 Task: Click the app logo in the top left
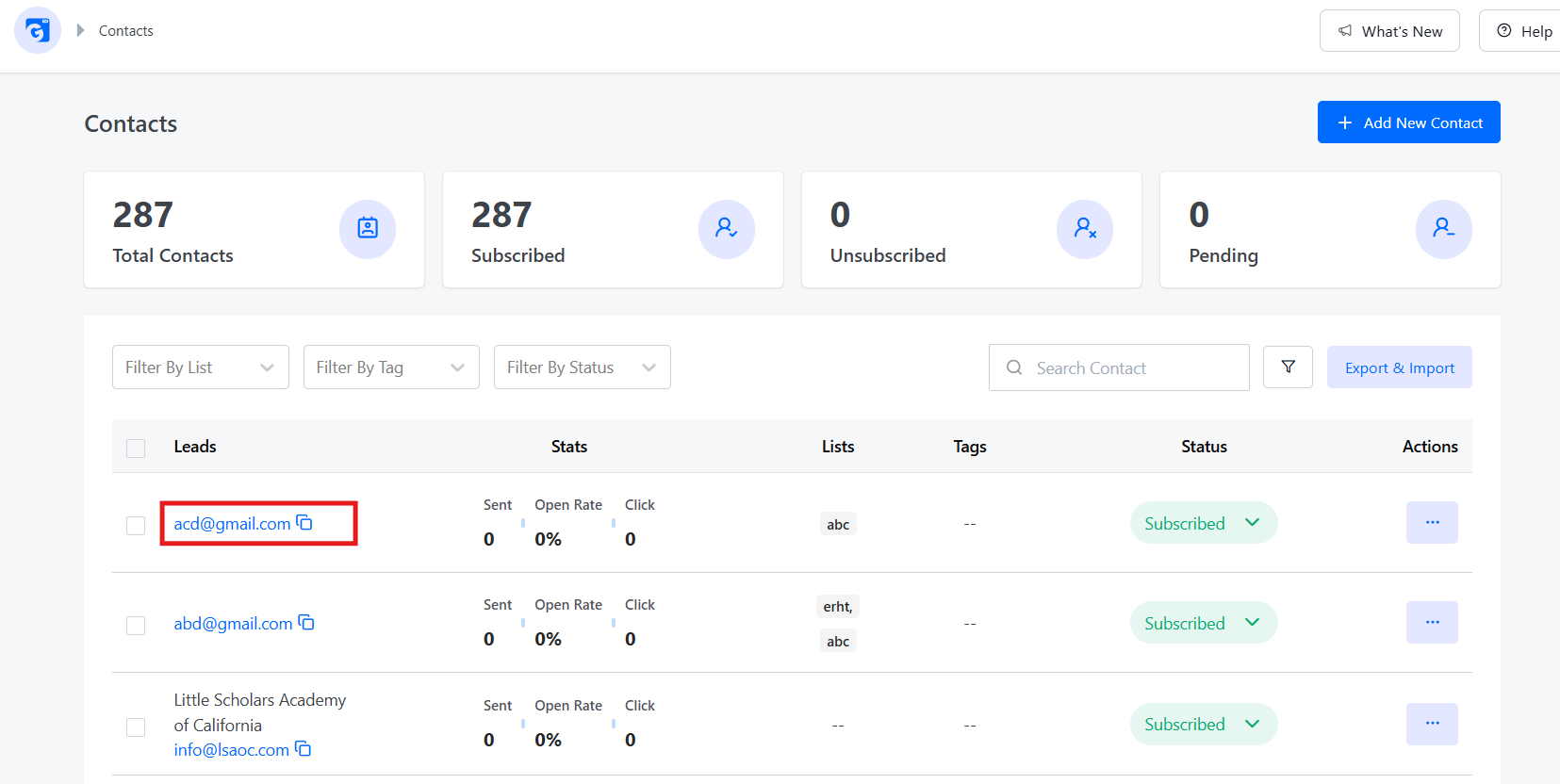[38, 30]
